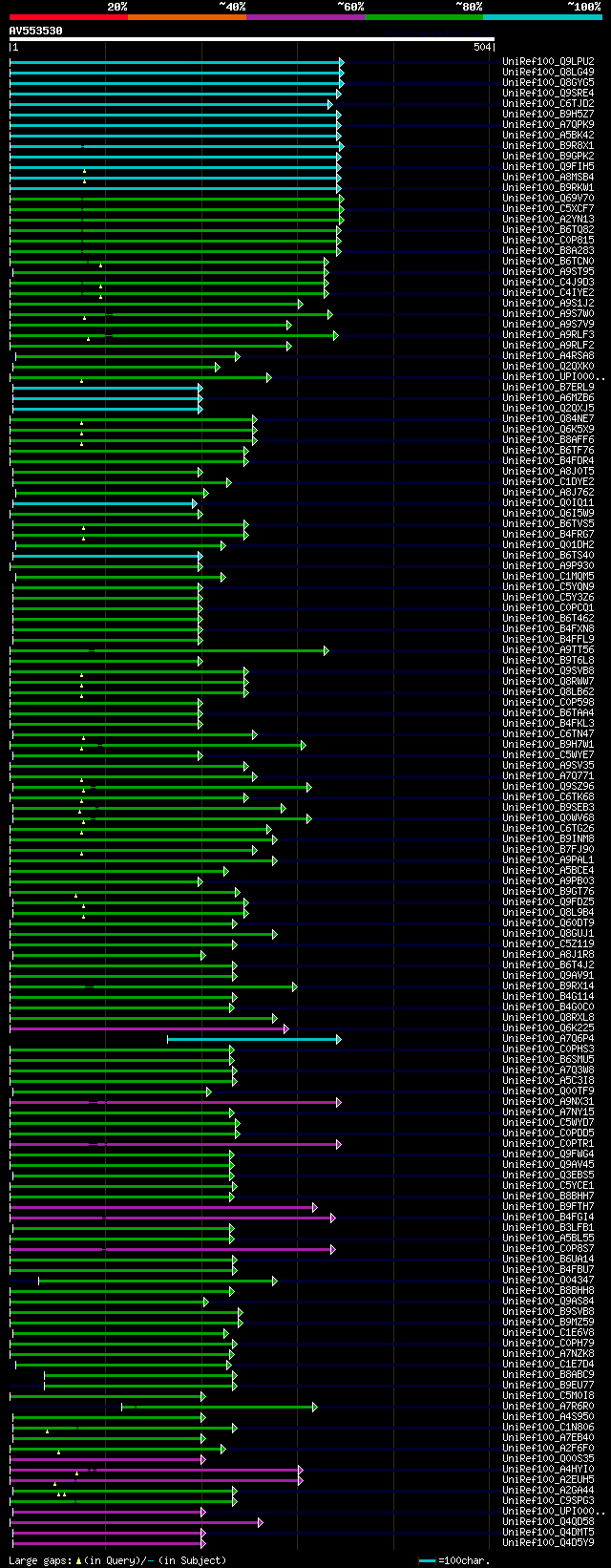Select label UniRef100_B9FTH7

pyautogui.click(x=548, y=1206)
